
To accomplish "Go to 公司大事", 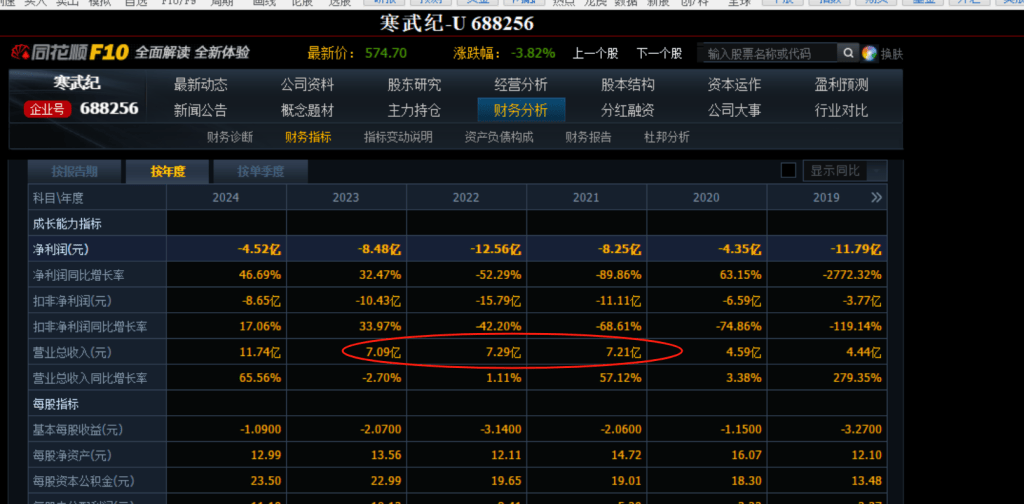I will [735, 110].
